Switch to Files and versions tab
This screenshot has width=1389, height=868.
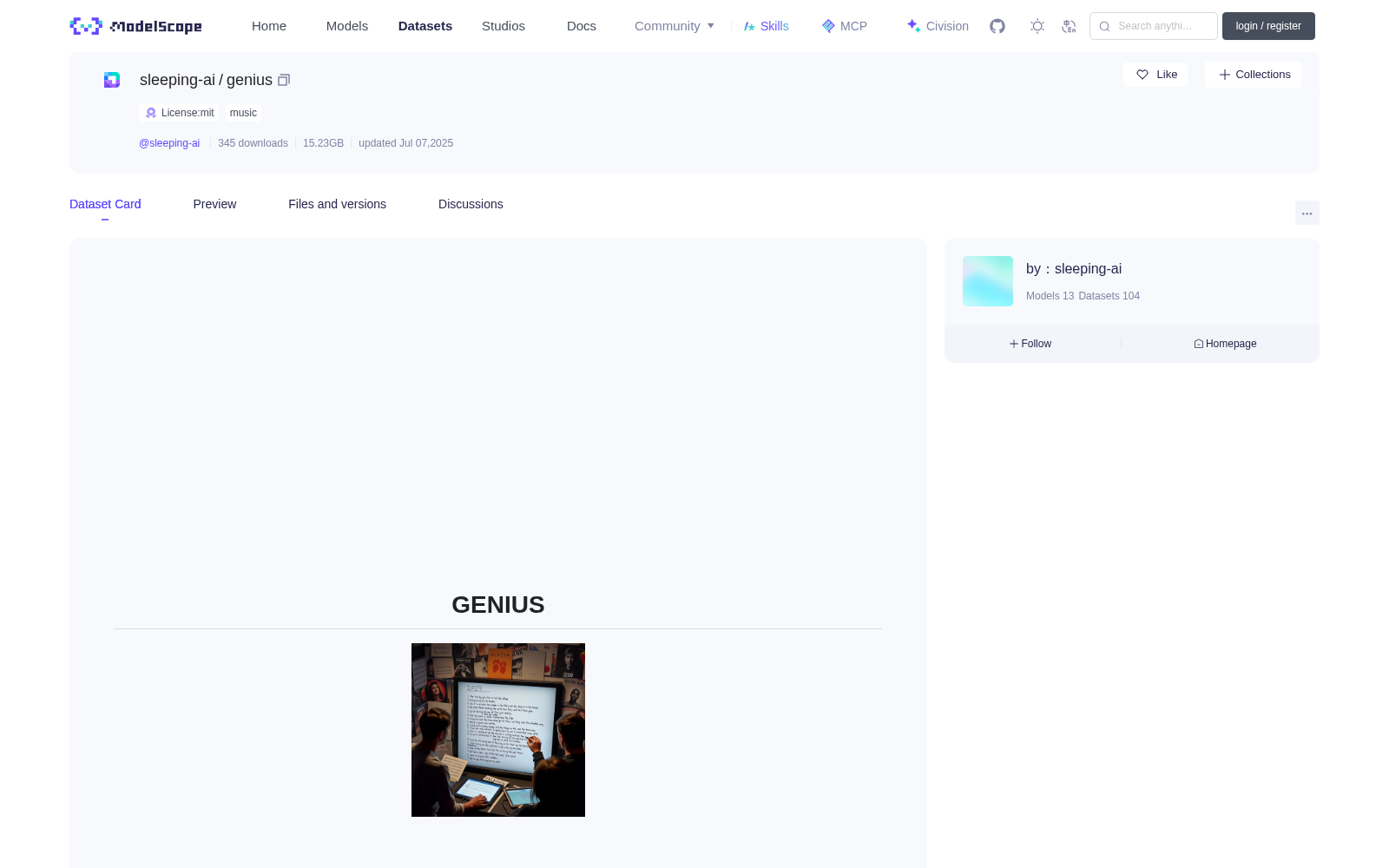tap(337, 204)
